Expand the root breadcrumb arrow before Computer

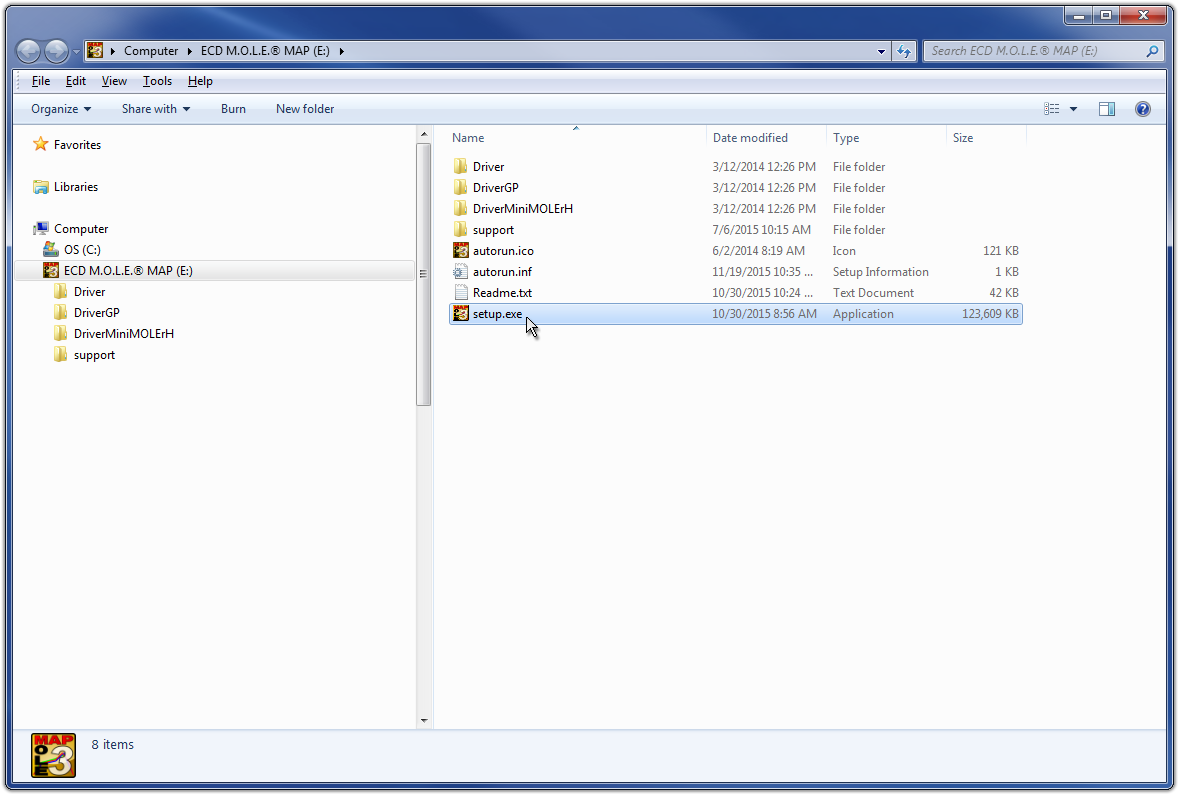113,51
